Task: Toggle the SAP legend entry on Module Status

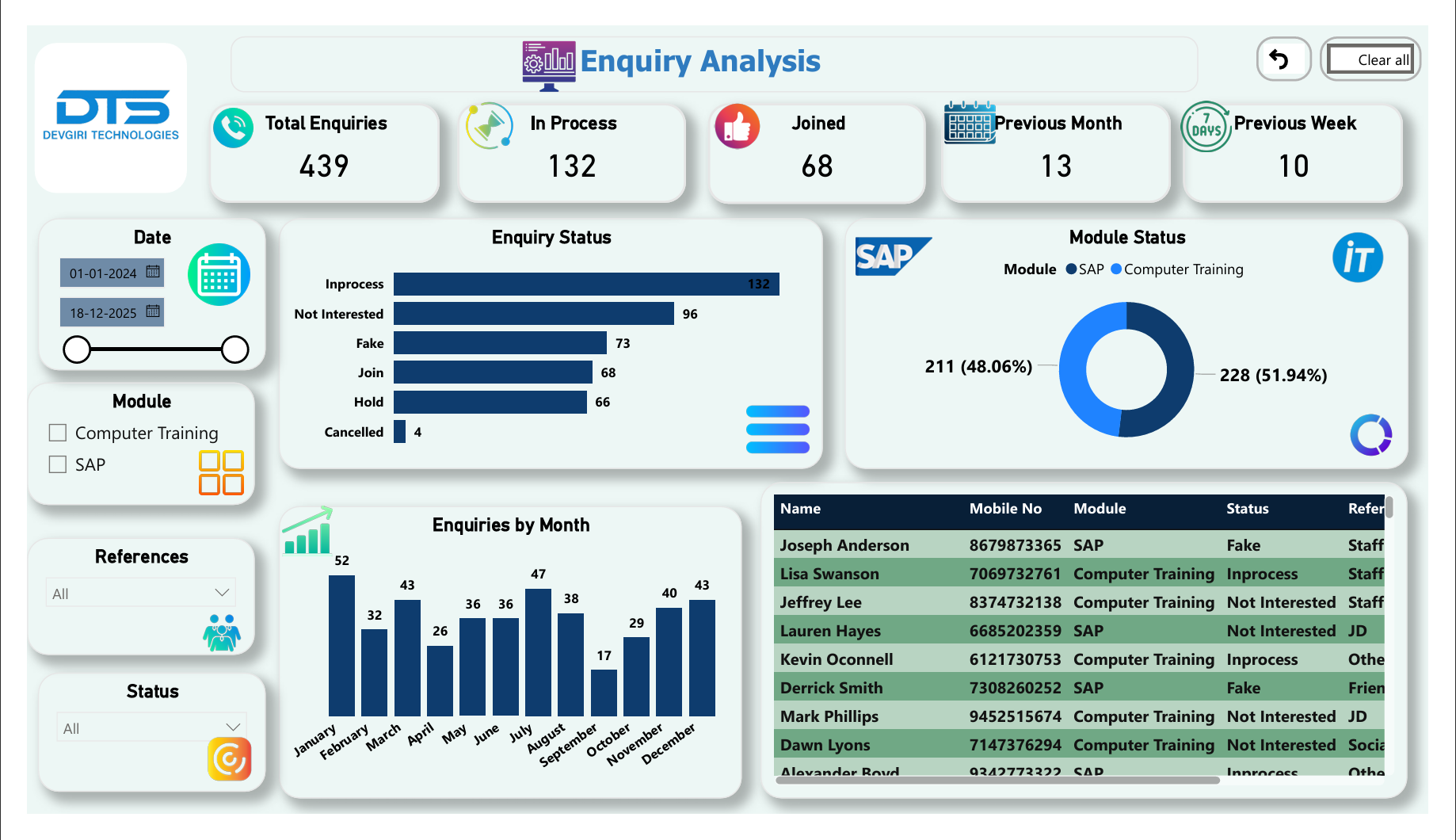Action: 1085,269
